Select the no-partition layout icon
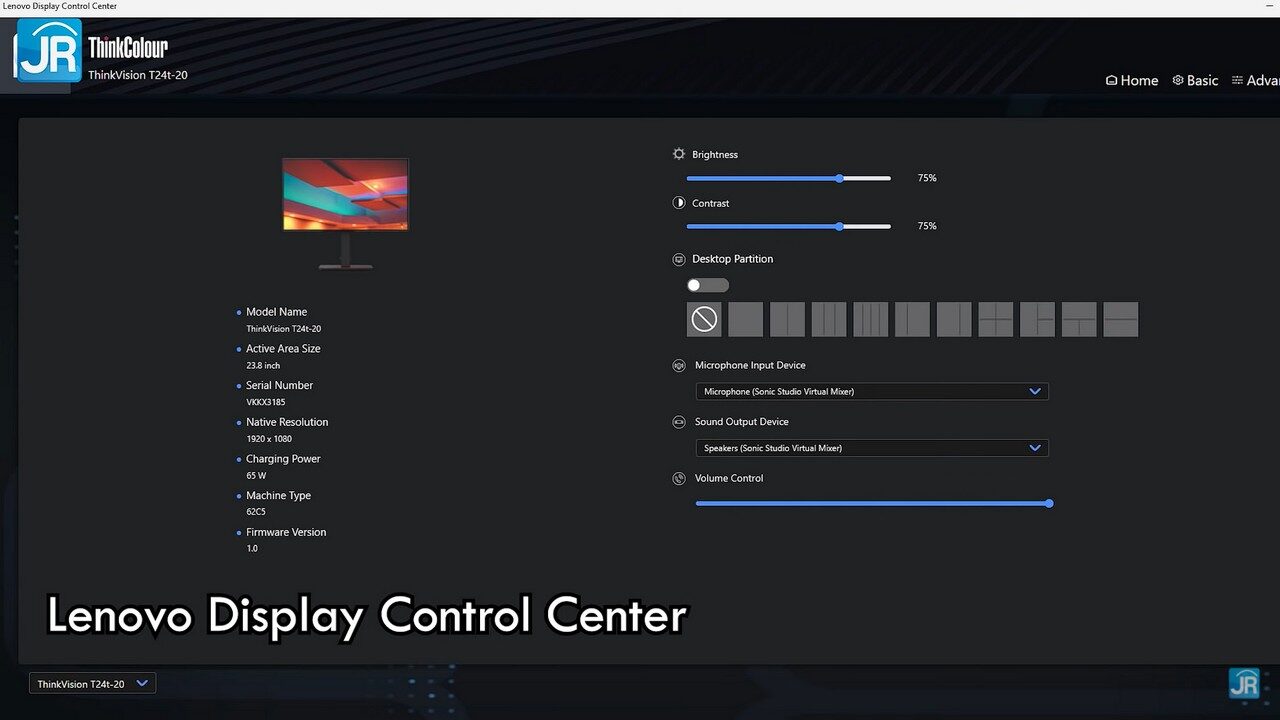This screenshot has height=720, width=1280. [704, 320]
